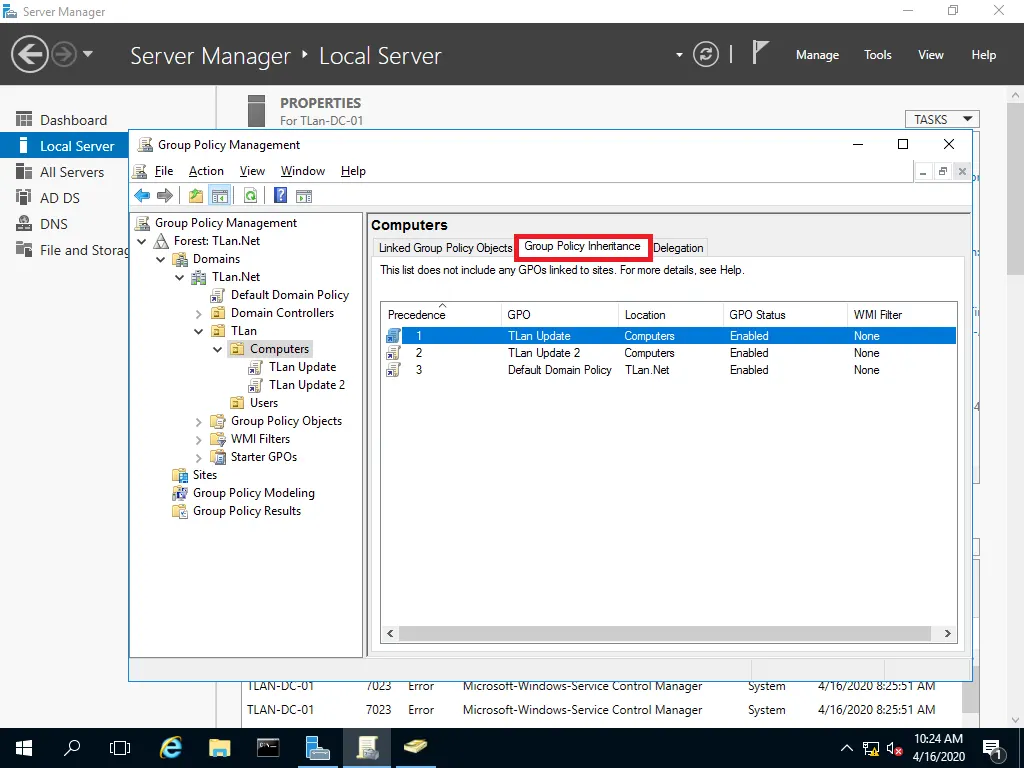Image resolution: width=1024 pixels, height=768 pixels.
Task: Select Users OU in the tree
Action: [264, 403]
